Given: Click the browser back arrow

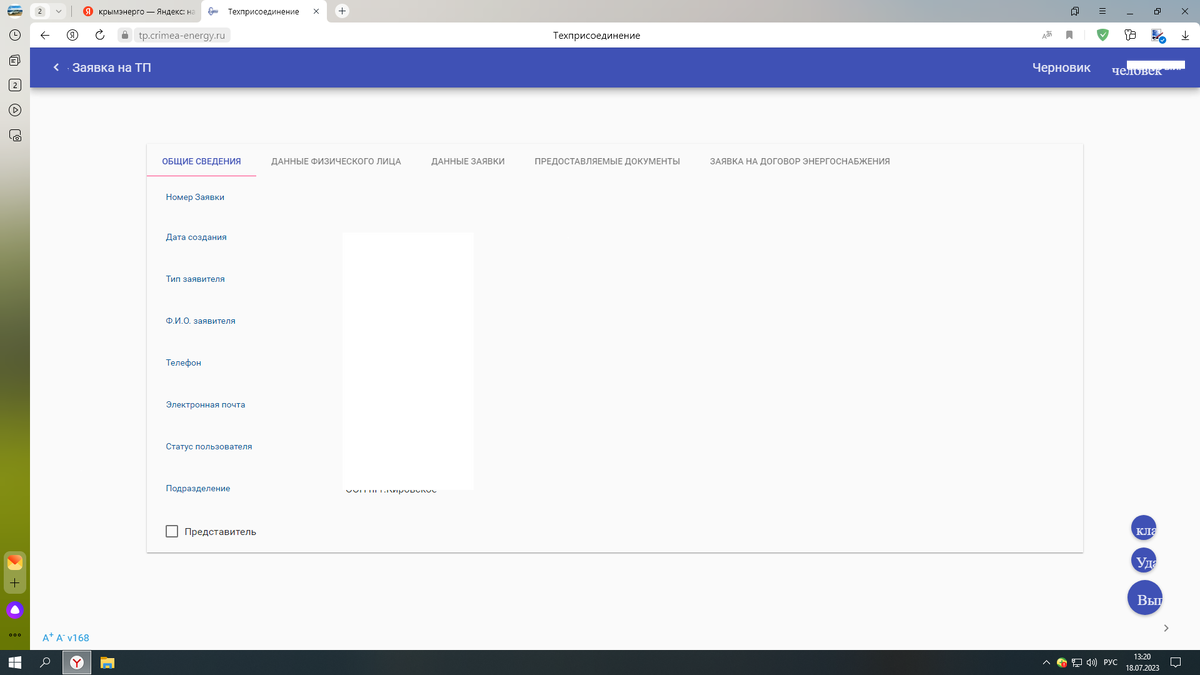Looking at the screenshot, I should 44,35.
